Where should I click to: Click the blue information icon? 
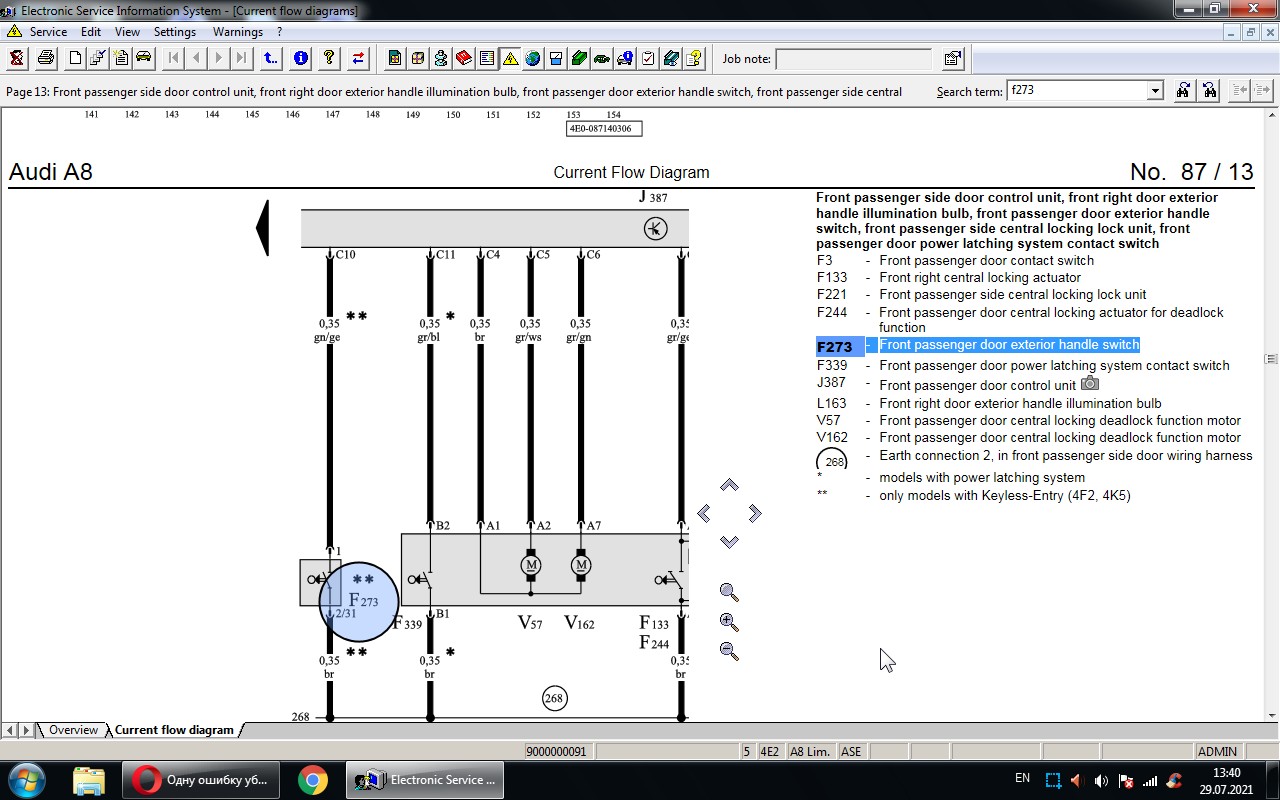point(301,58)
